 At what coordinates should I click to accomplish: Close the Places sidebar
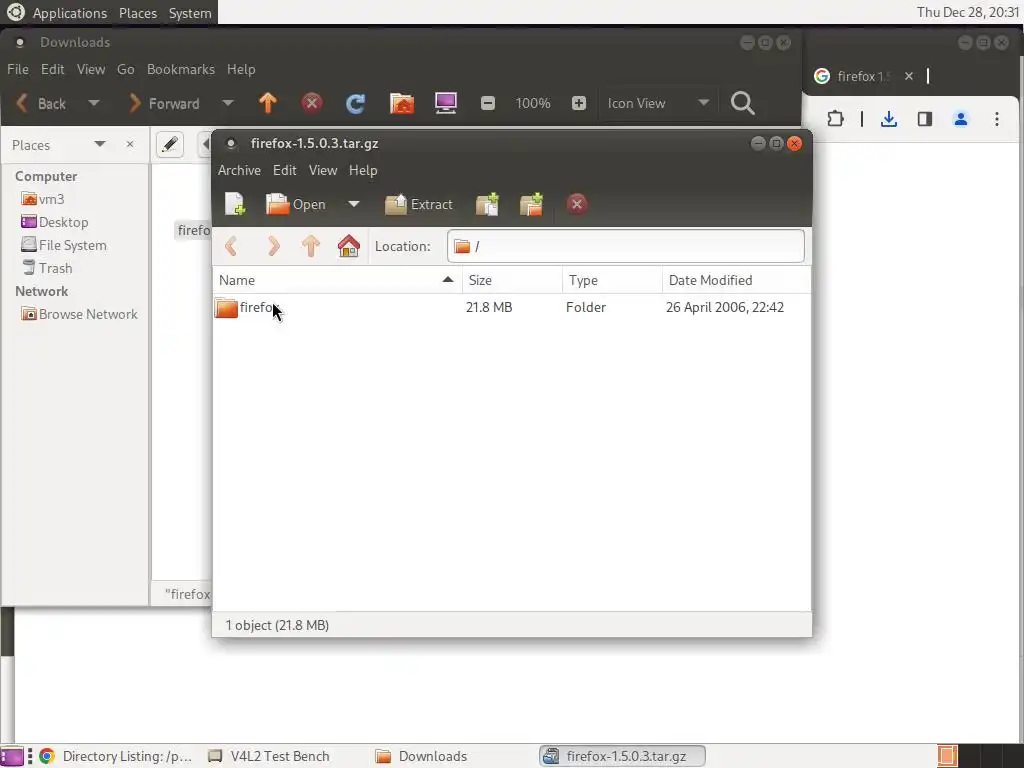point(130,144)
